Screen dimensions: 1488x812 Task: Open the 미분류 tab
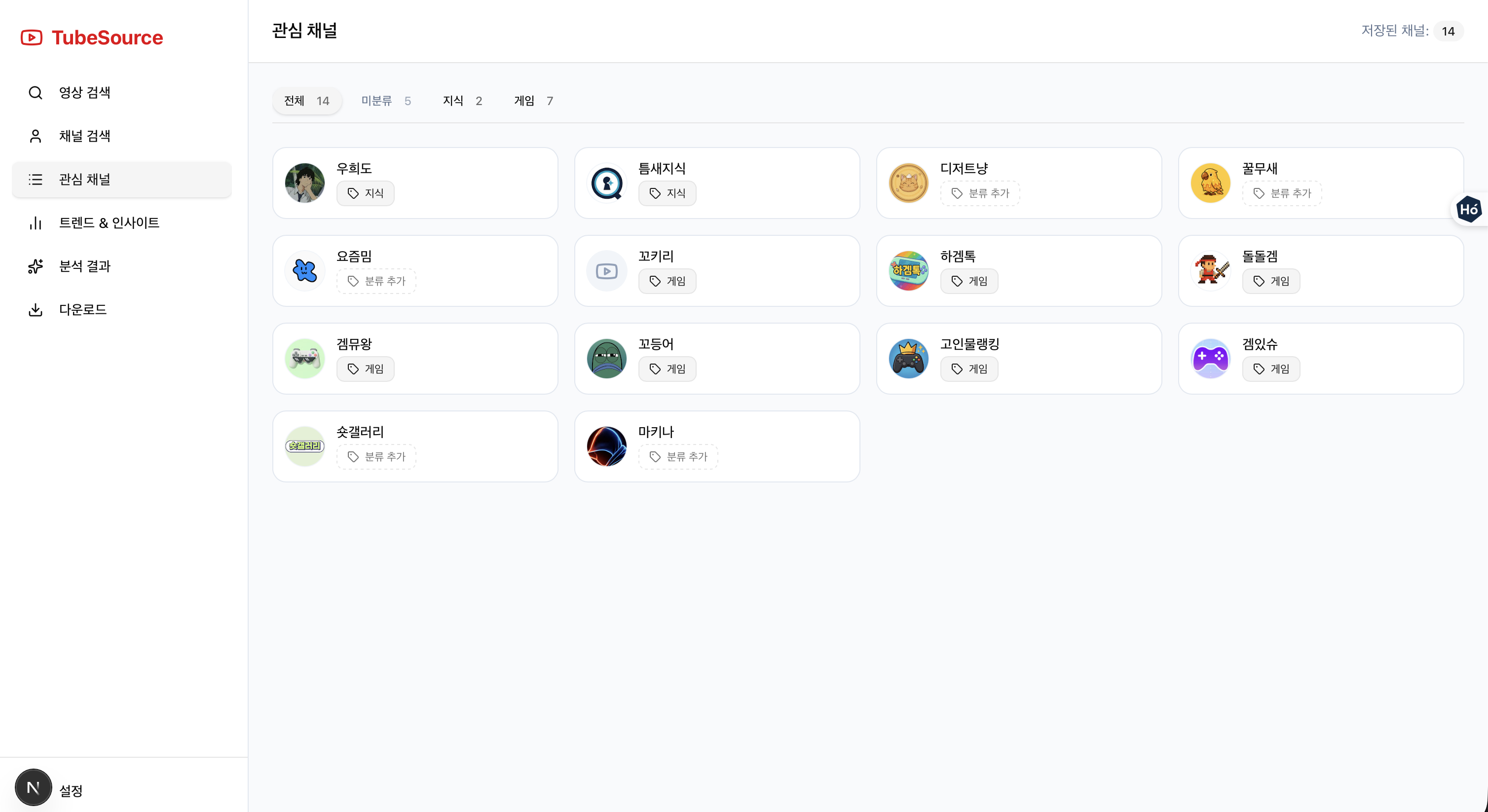[386, 101]
